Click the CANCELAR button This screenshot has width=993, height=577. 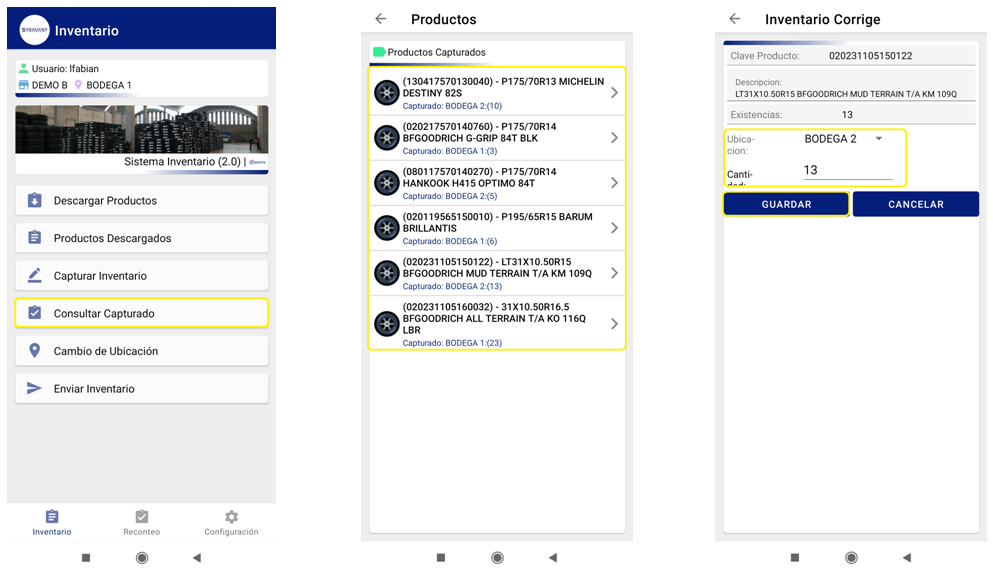pos(916,204)
